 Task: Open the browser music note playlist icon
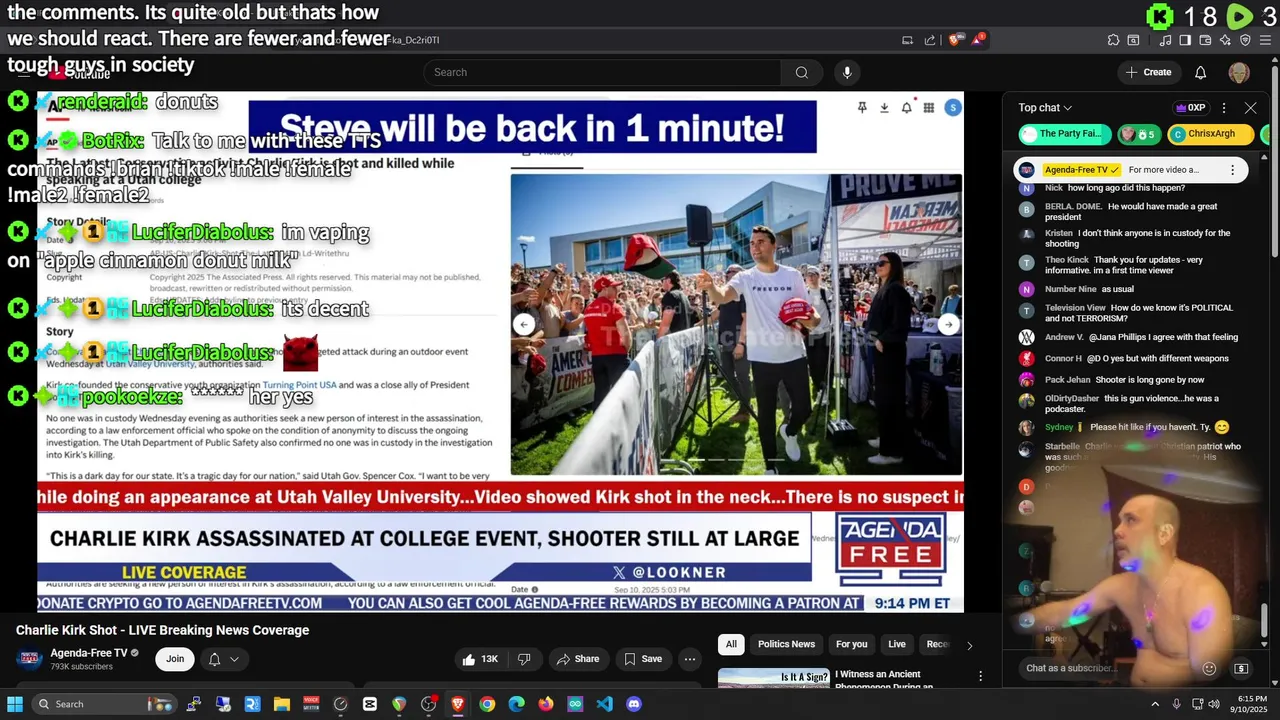click(1166, 40)
